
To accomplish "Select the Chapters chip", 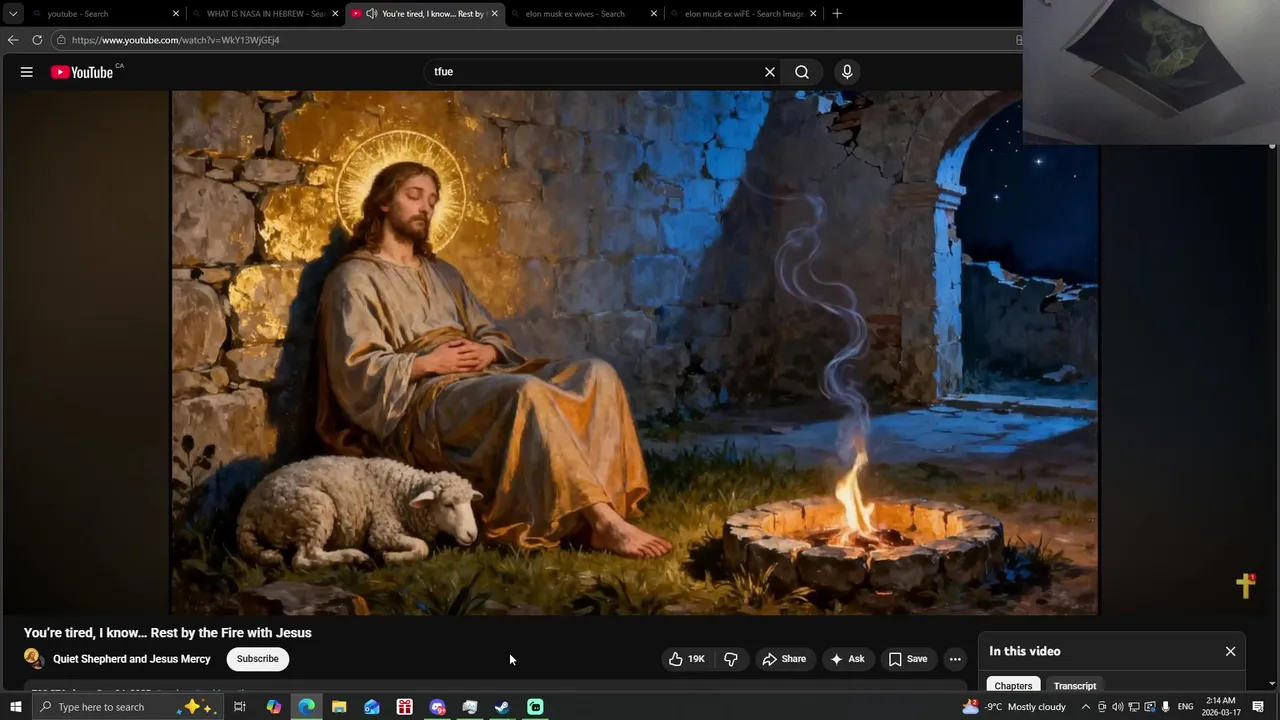I will click(x=1013, y=686).
